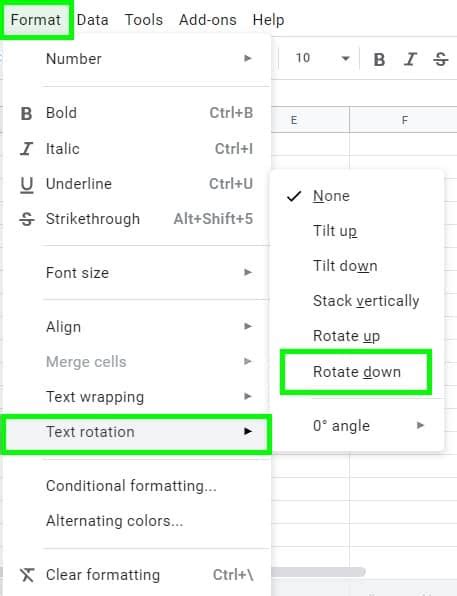457x596 pixels.
Task: Choose Underline from the Format menu
Action: [x=137, y=184]
